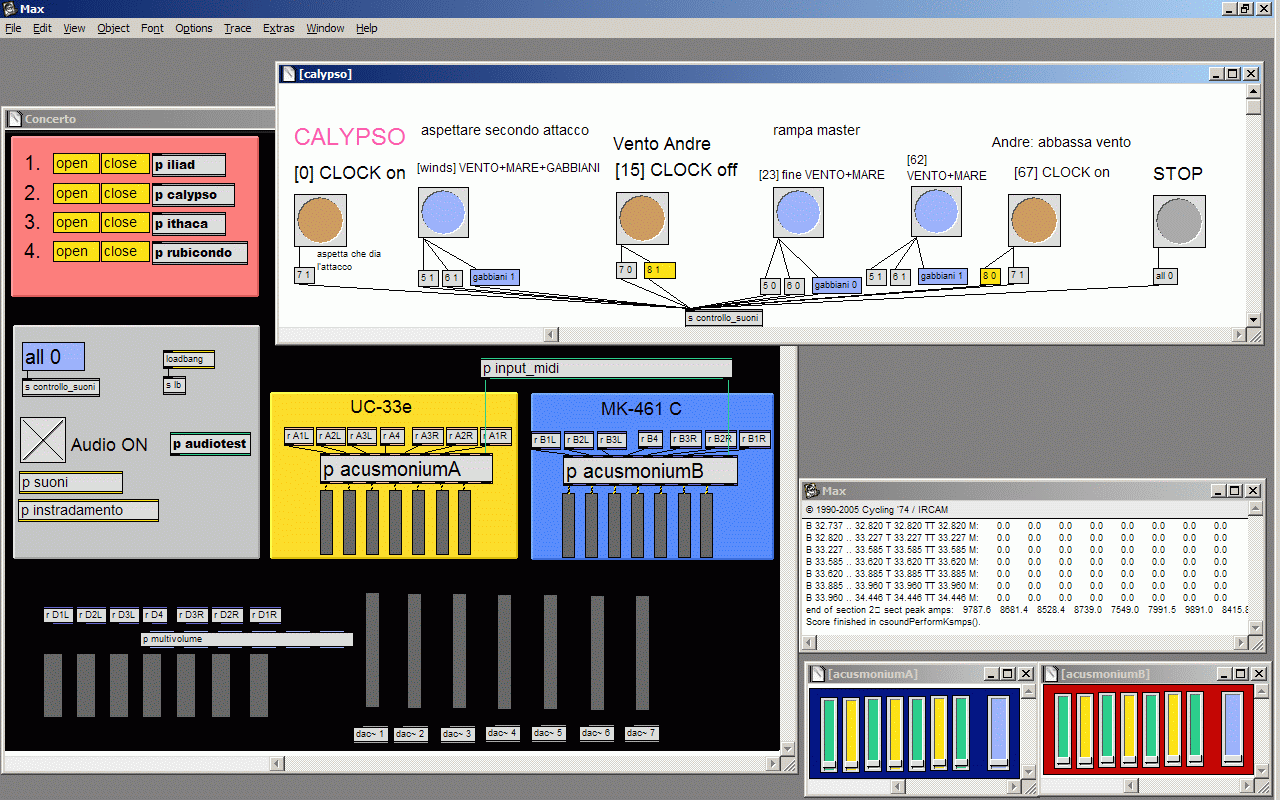Viewport: 1280px width, 800px height.
Task: Open the 'p audiotest' subpatch object
Action: point(210,444)
